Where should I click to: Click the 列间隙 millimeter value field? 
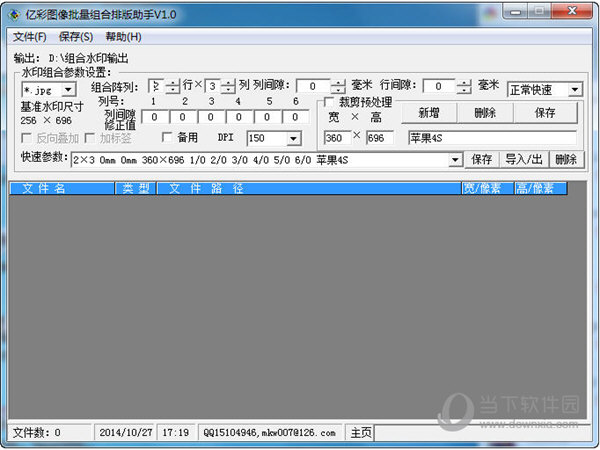[313, 86]
